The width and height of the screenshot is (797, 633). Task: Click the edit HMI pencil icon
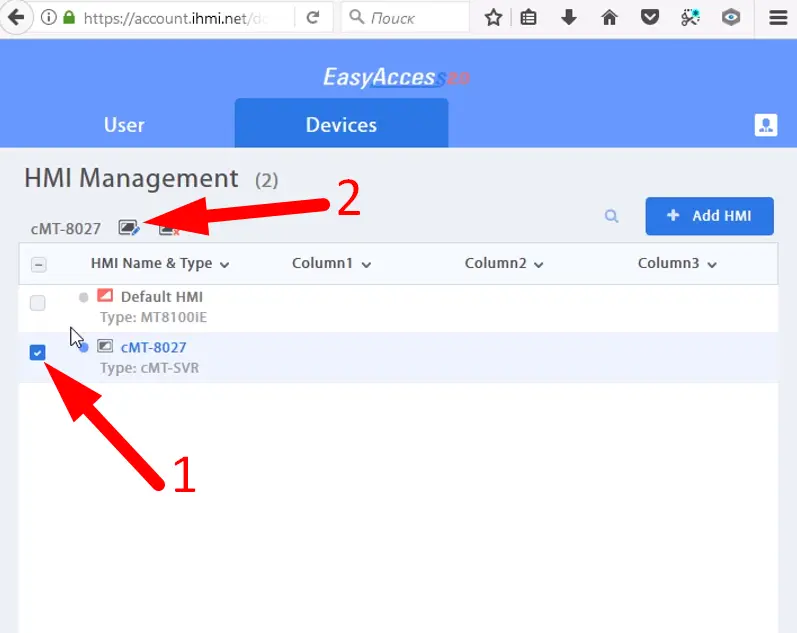tap(129, 228)
